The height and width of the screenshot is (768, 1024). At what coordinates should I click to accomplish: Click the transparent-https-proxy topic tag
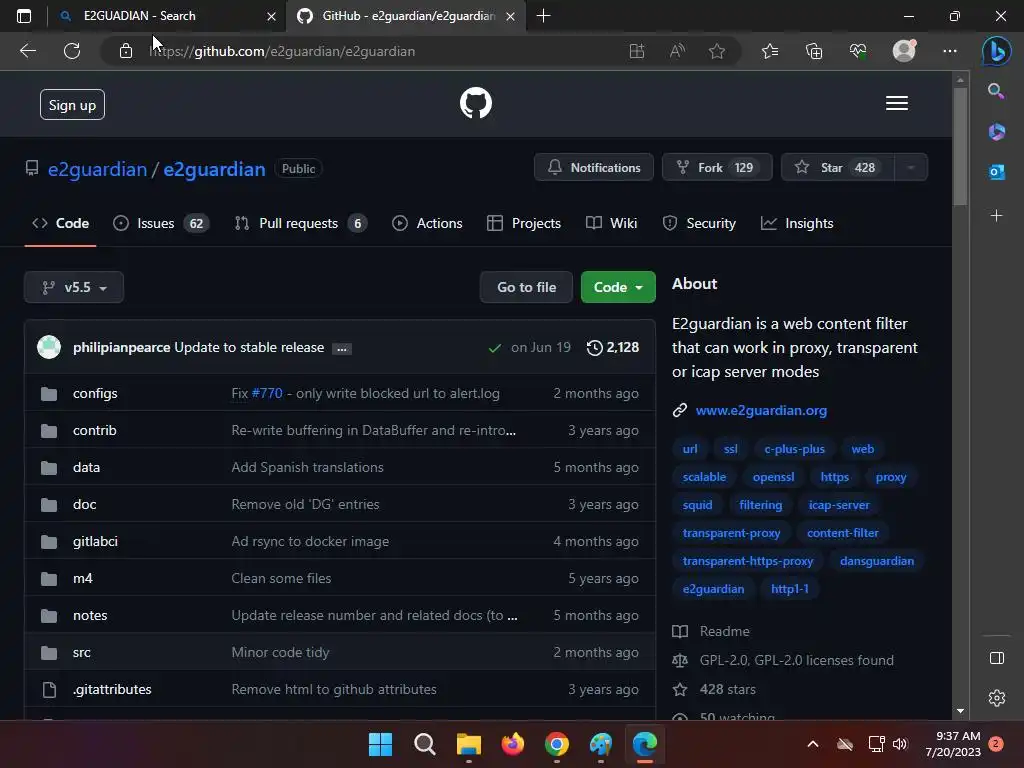pyautogui.click(x=748, y=561)
